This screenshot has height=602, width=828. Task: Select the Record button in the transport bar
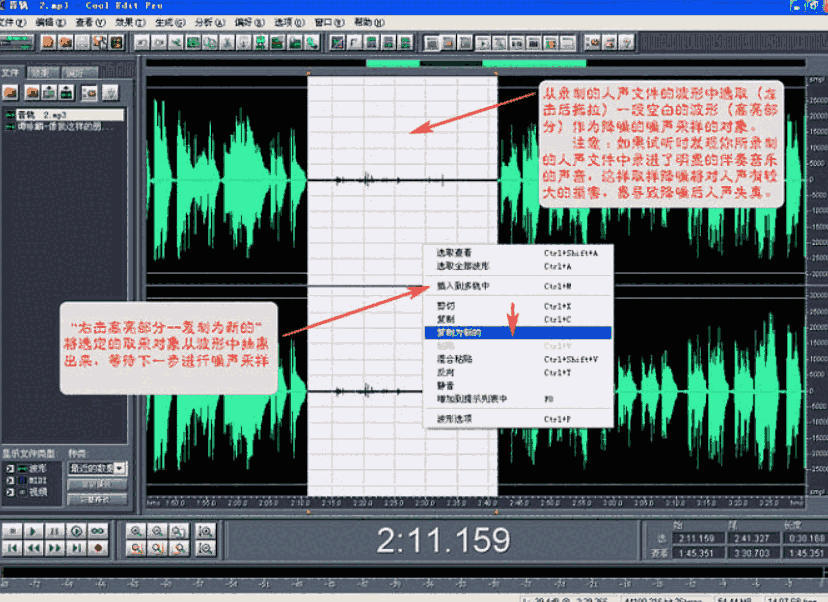point(98,548)
